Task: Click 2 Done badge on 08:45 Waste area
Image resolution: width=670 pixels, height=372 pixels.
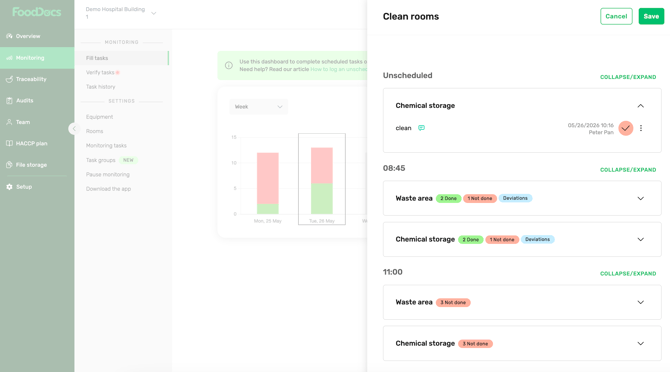Action: pos(449,199)
